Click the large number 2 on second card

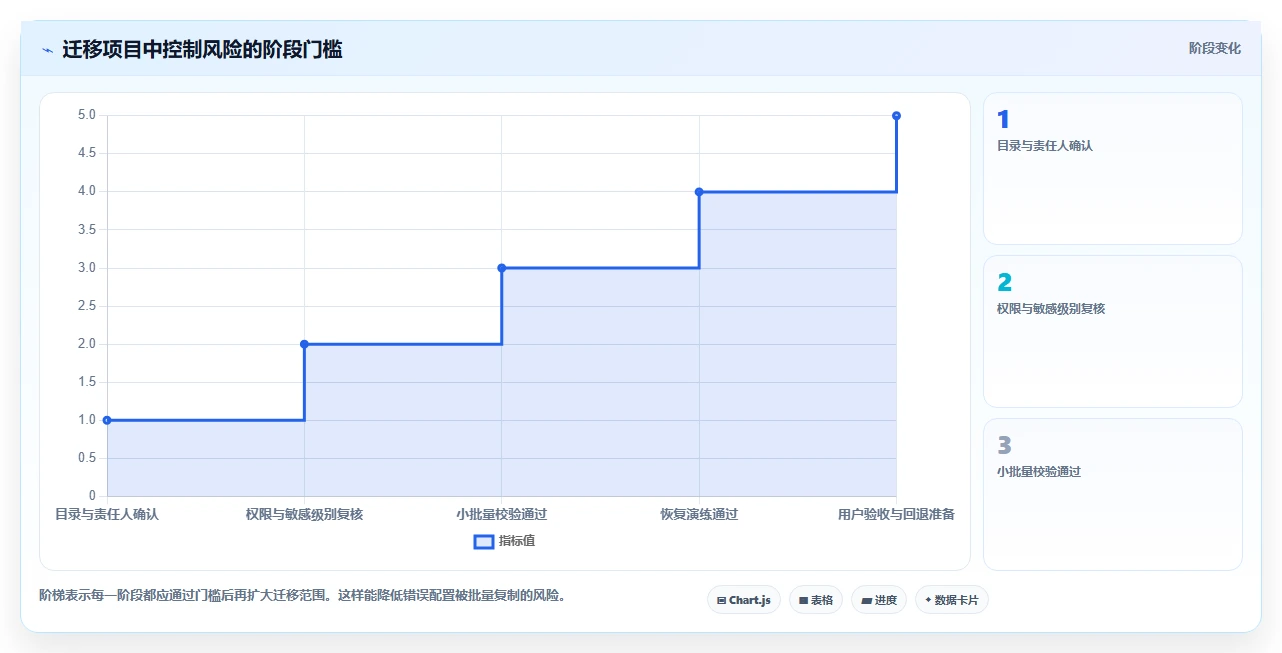pyautogui.click(x=1005, y=283)
